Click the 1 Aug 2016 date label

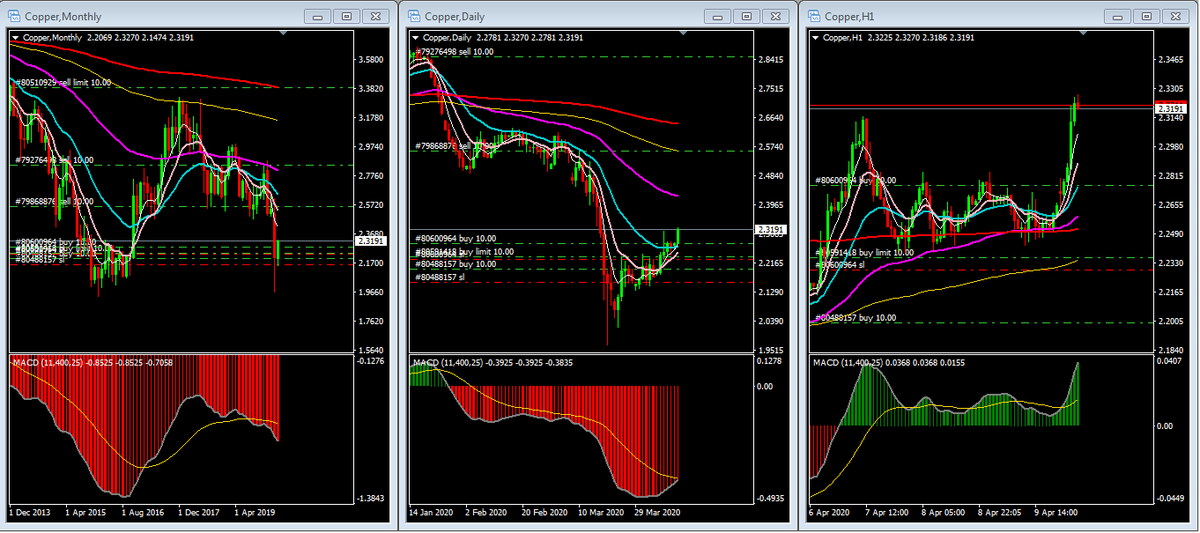[142, 512]
